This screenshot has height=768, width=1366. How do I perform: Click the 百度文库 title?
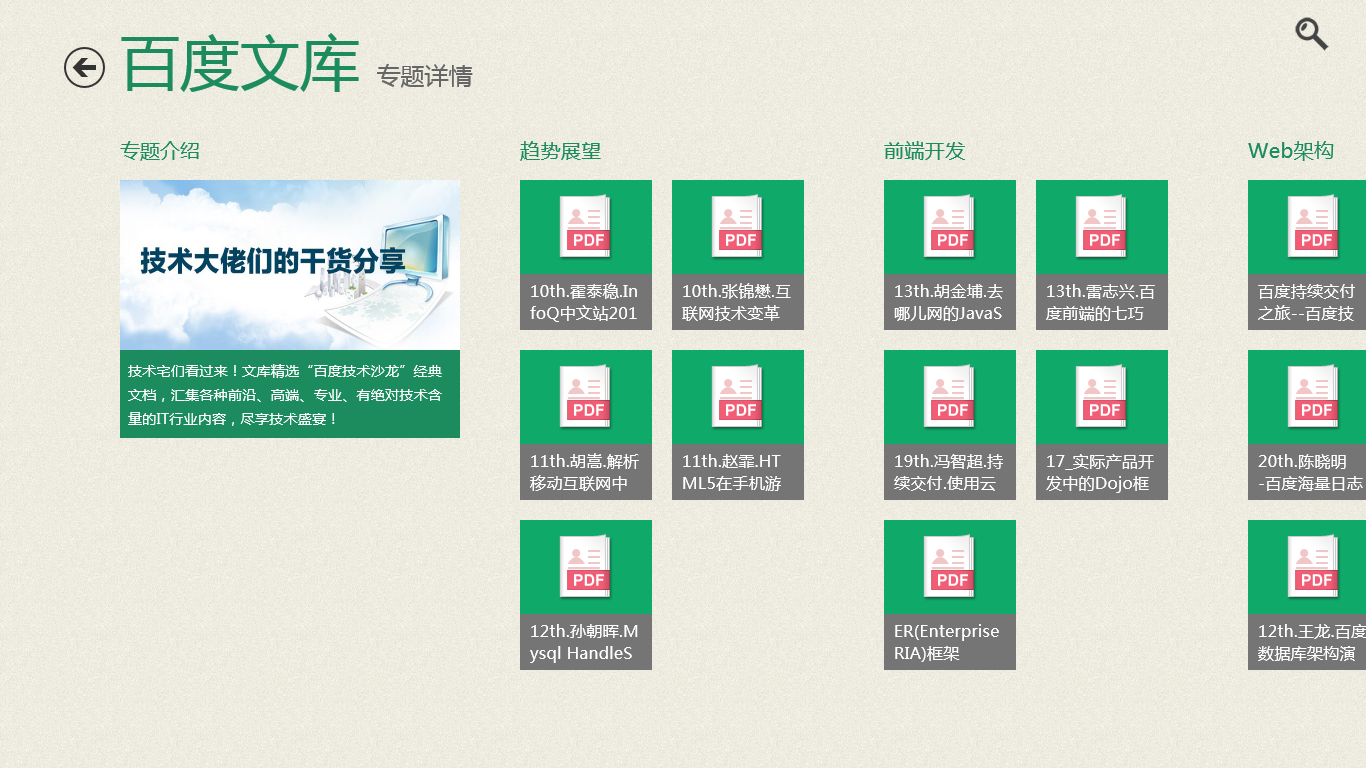(240, 66)
